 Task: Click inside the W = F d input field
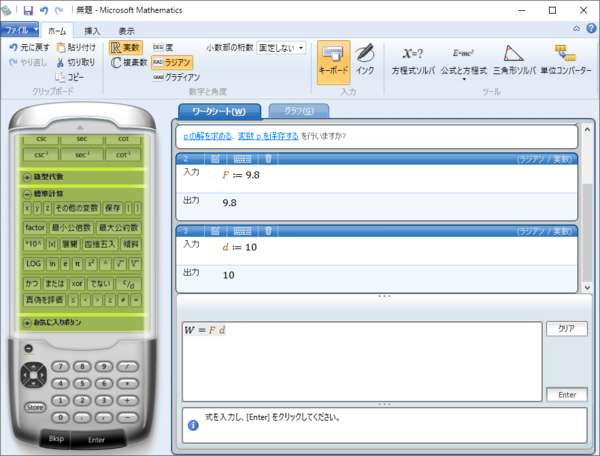click(x=362, y=362)
